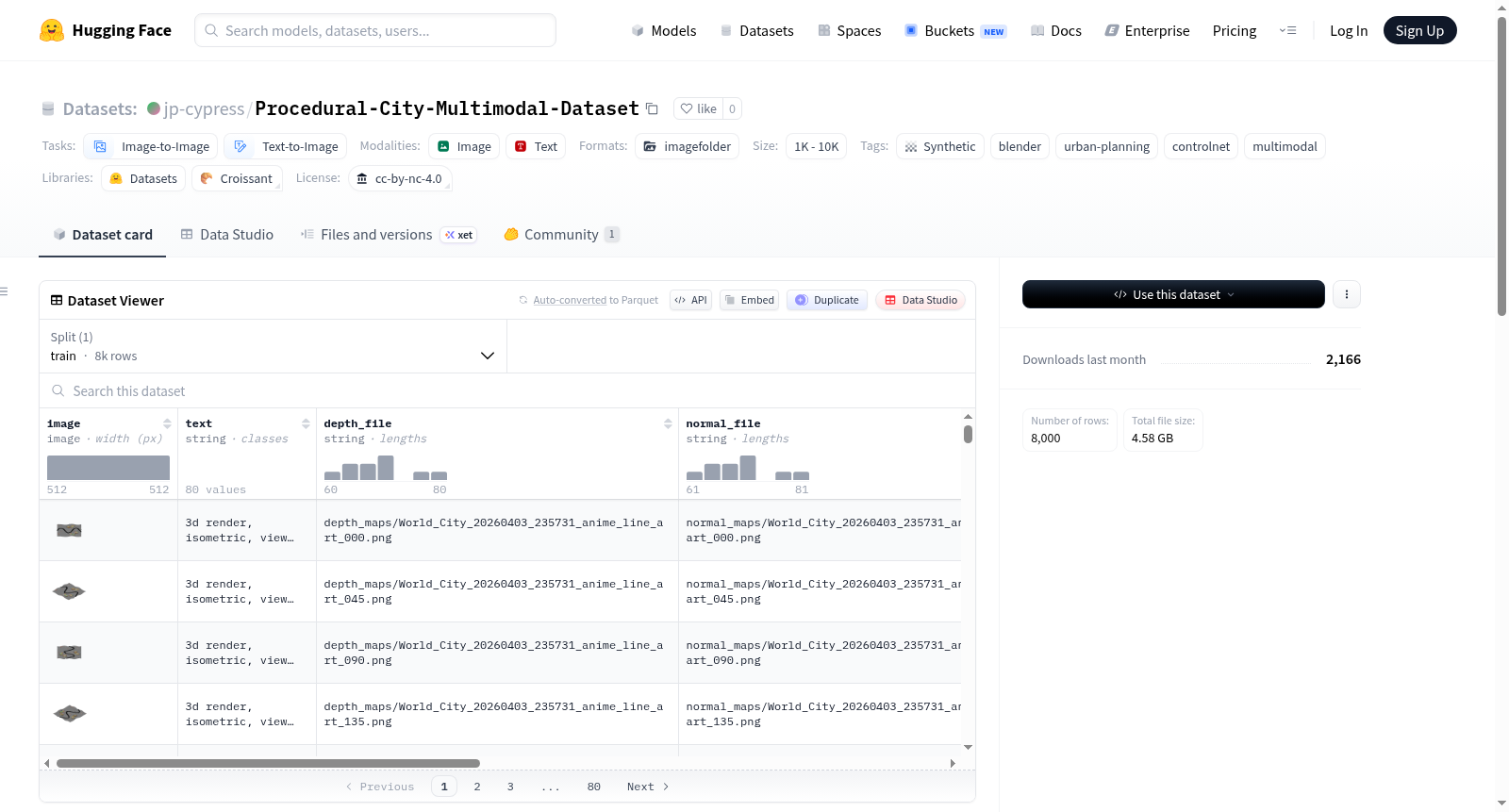
Task: Click the Text-to-Image task tag
Action: pyautogui.click(x=286, y=146)
